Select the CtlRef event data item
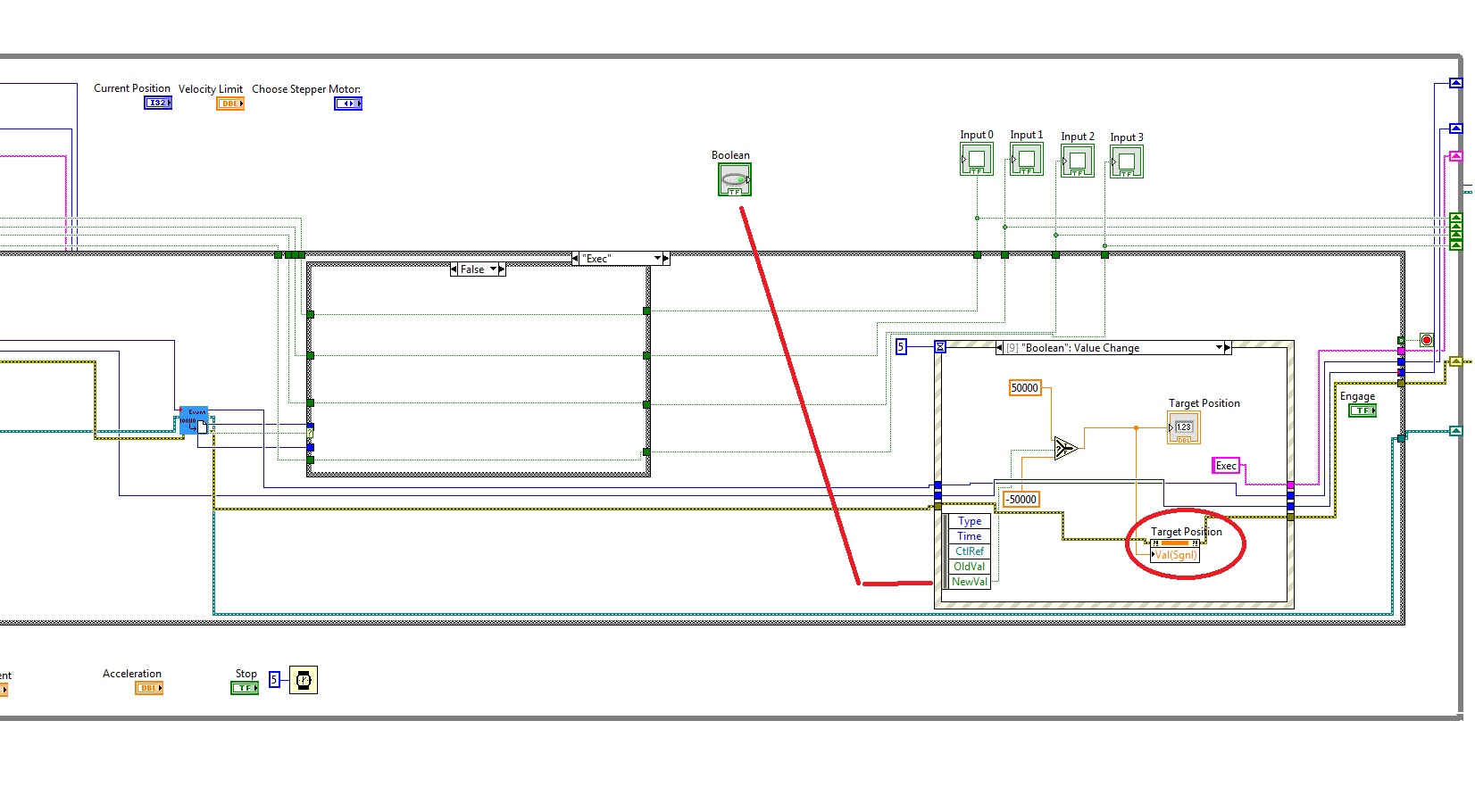This screenshot has width=1475, height=812. click(x=970, y=551)
